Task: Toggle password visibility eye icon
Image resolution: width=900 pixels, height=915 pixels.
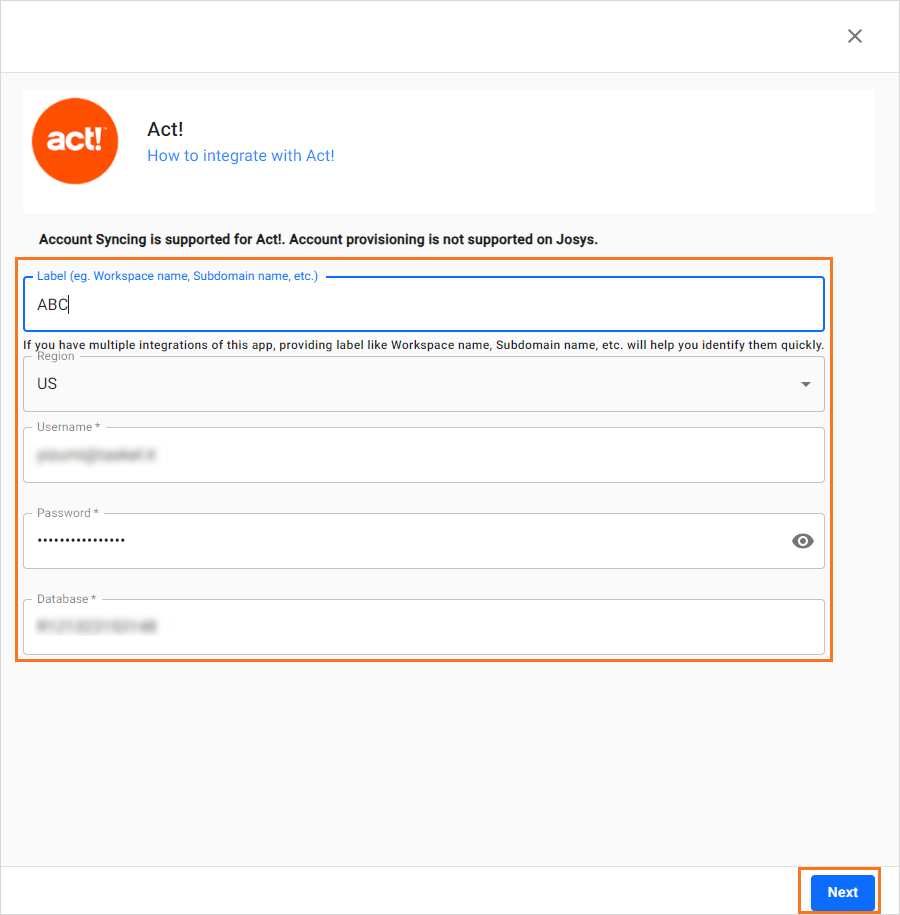Action: point(803,541)
